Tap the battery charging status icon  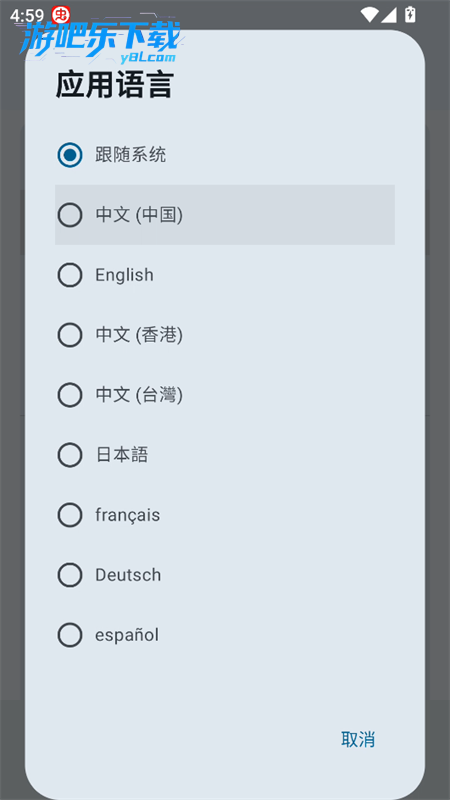410,14
